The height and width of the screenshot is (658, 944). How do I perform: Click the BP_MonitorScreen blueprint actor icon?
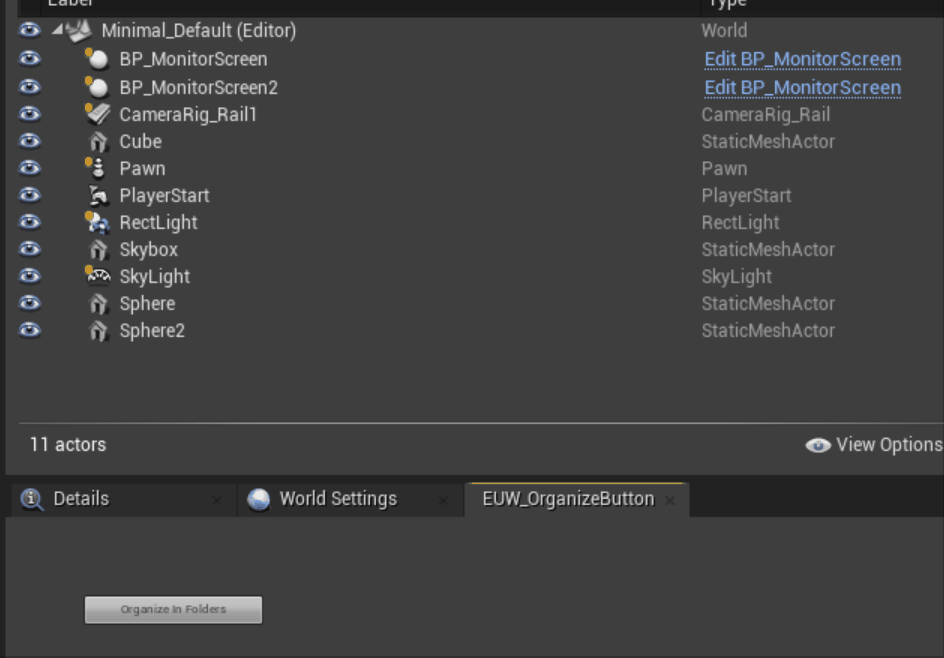[x=97, y=59]
